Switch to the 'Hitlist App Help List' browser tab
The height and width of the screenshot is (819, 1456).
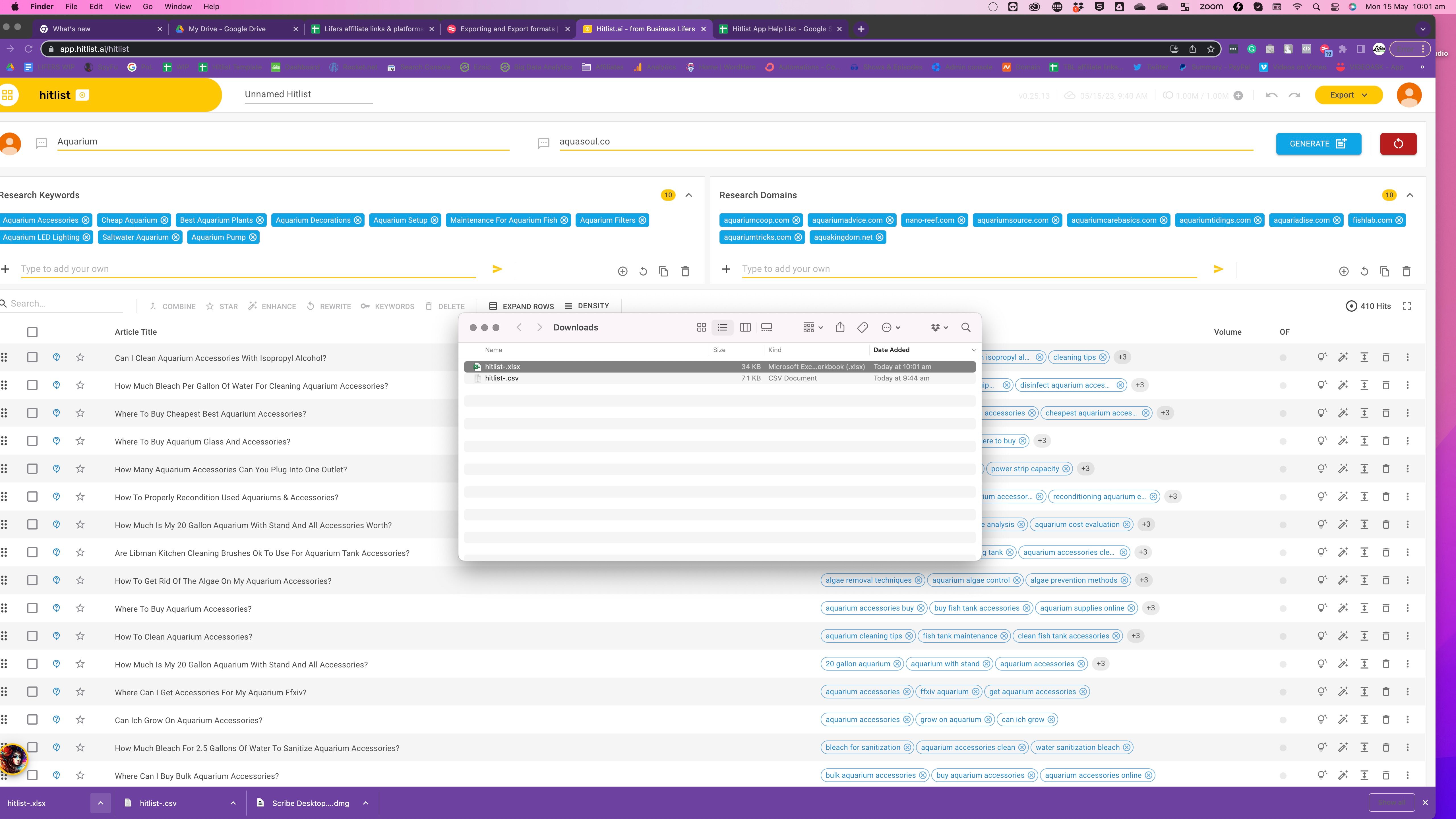tap(780, 29)
